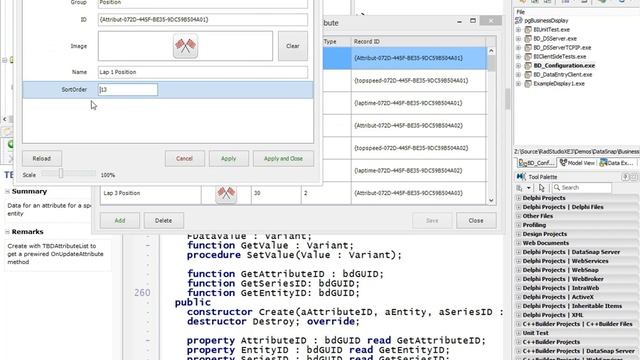Click the crossed flags image in the editor dialog
This screenshot has width=640, height=360.
coord(185,46)
